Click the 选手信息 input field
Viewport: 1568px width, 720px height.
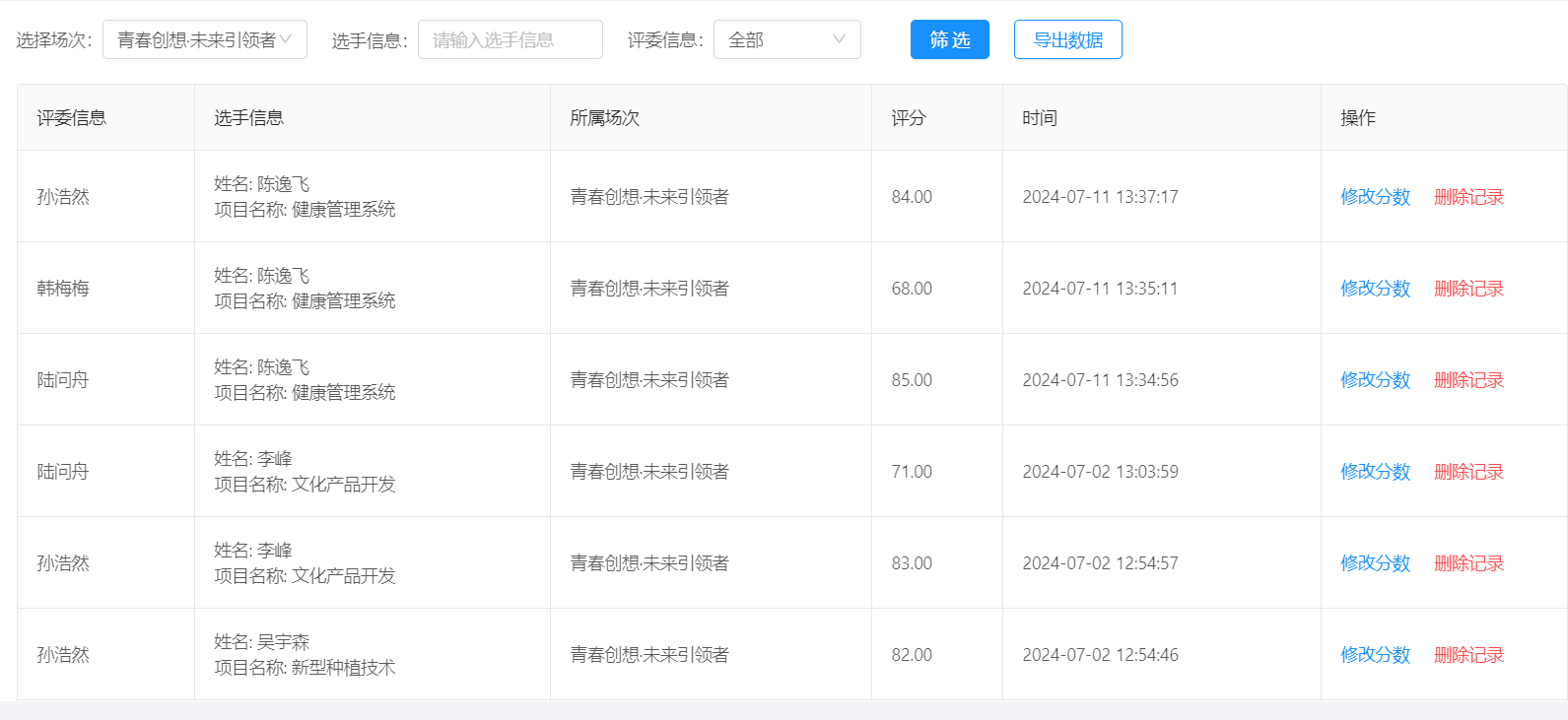pos(511,39)
